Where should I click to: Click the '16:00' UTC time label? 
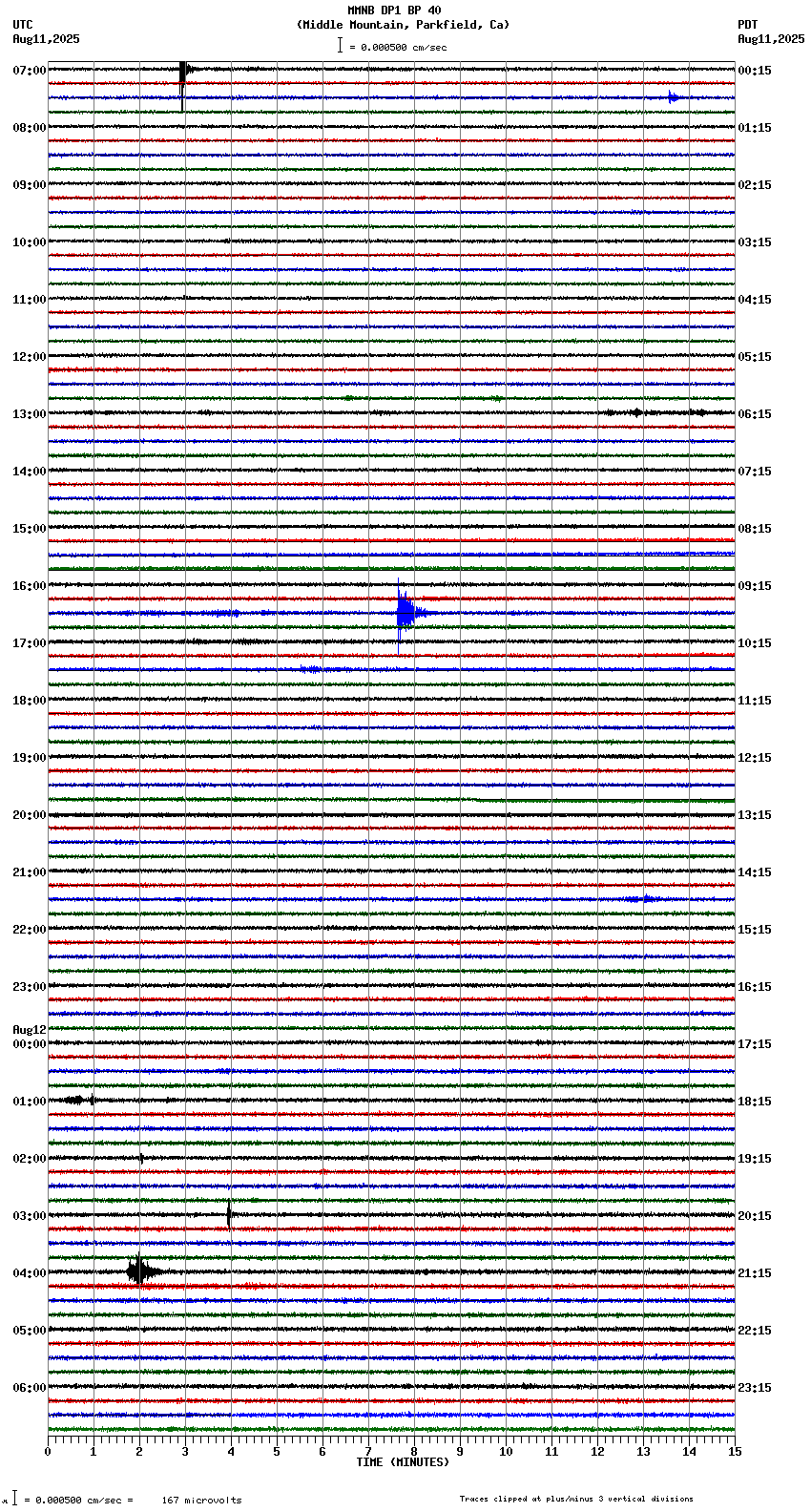click(30, 586)
